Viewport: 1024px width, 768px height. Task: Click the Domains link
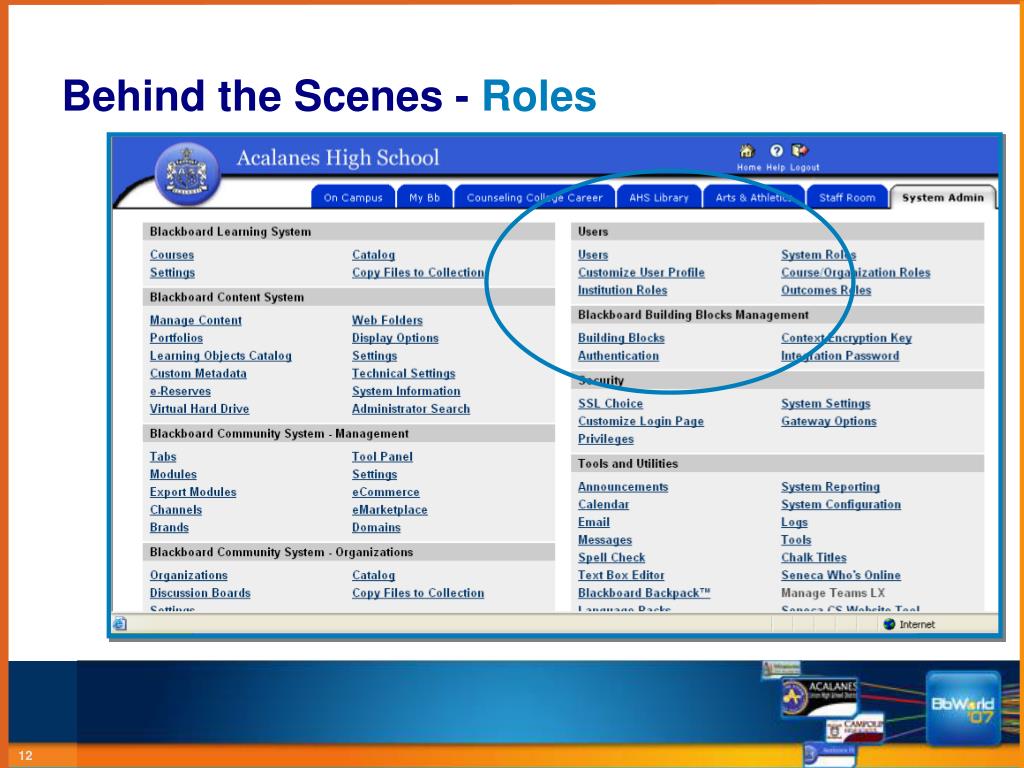point(376,527)
